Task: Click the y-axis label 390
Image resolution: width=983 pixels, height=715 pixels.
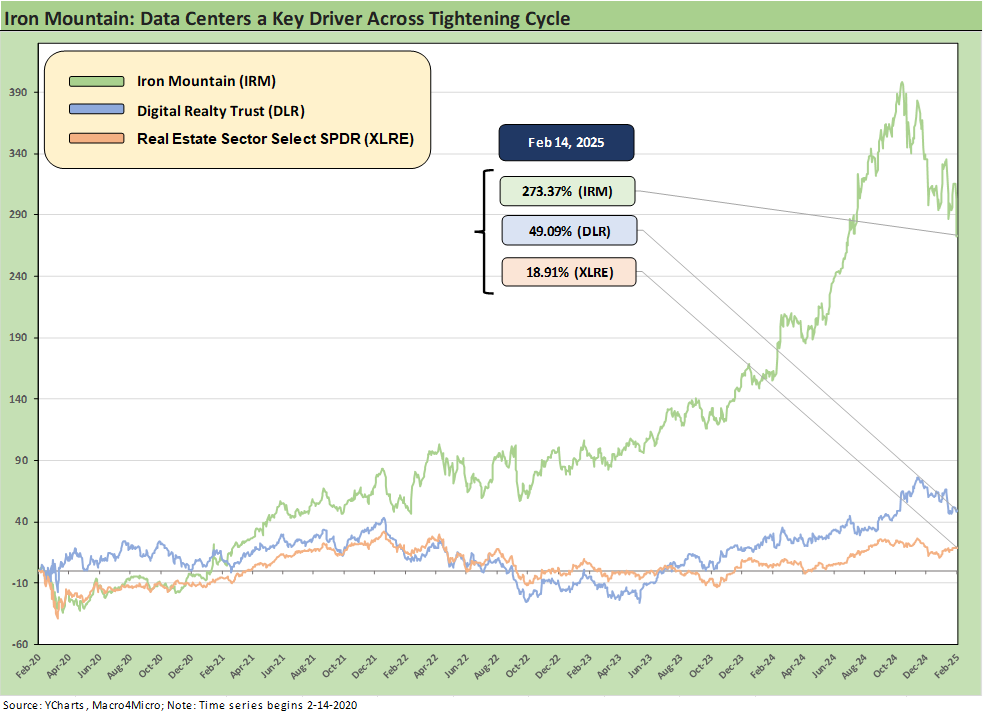Action: (x=19, y=92)
